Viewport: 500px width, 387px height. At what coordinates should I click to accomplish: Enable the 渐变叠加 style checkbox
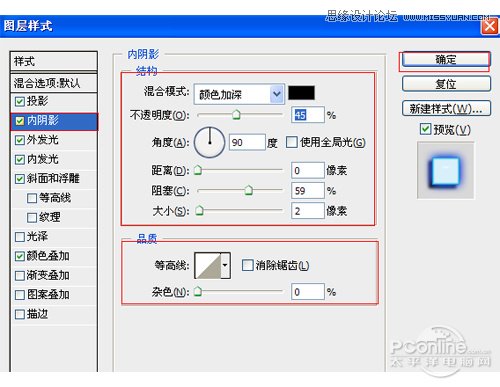(x=20, y=275)
